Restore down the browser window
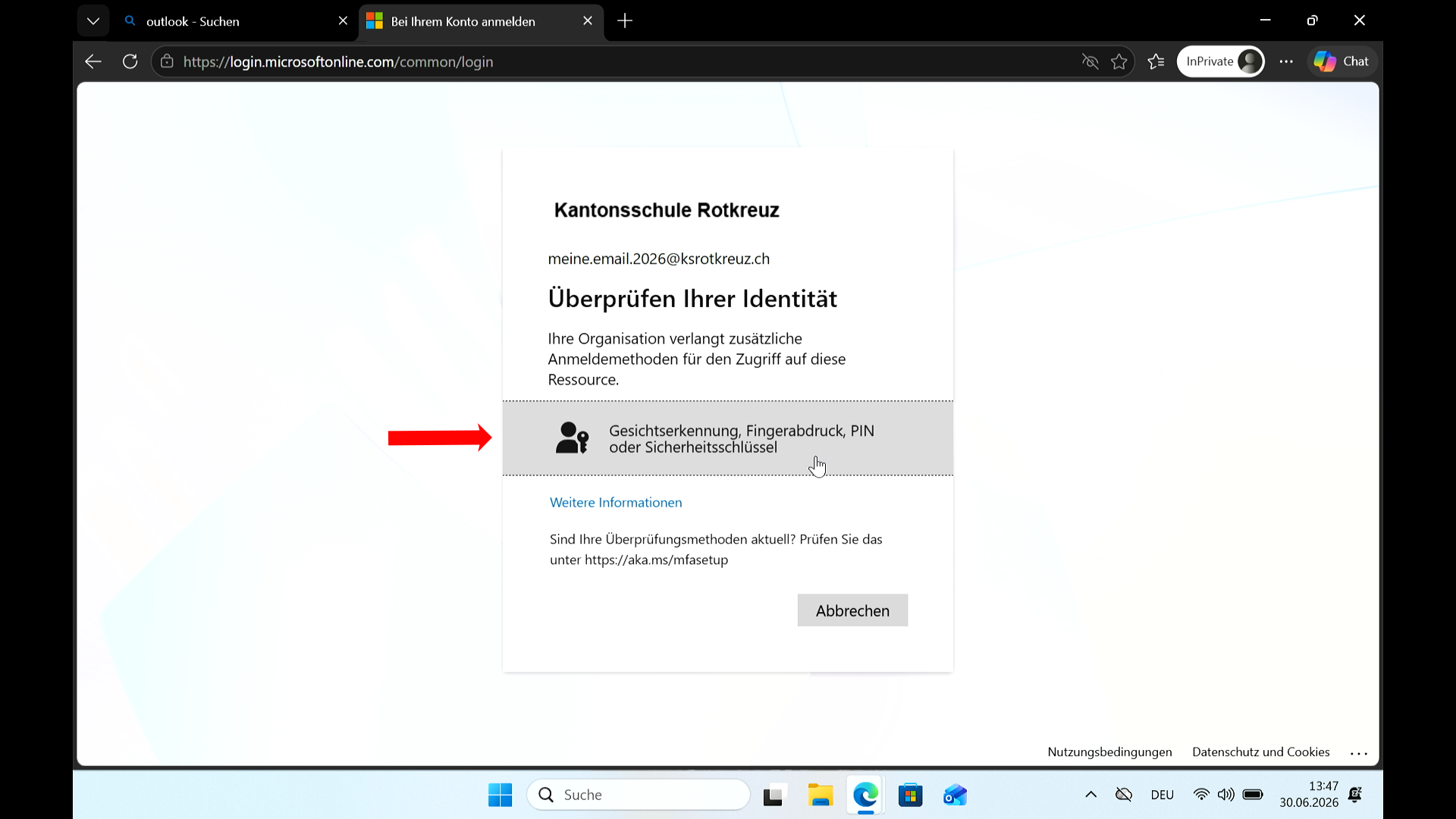 (x=1312, y=20)
